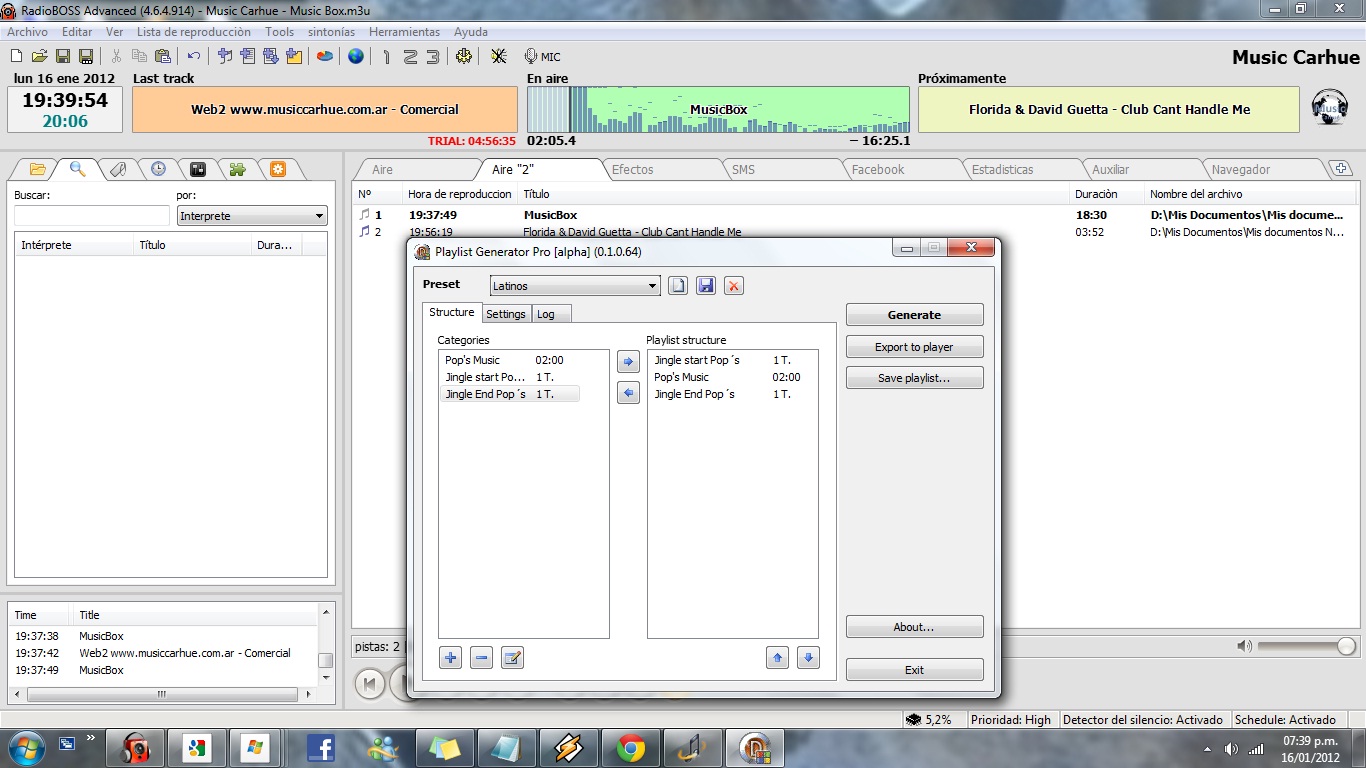This screenshot has width=1366, height=768.
Task: Remove a category with the minus button
Action: coord(481,658)
